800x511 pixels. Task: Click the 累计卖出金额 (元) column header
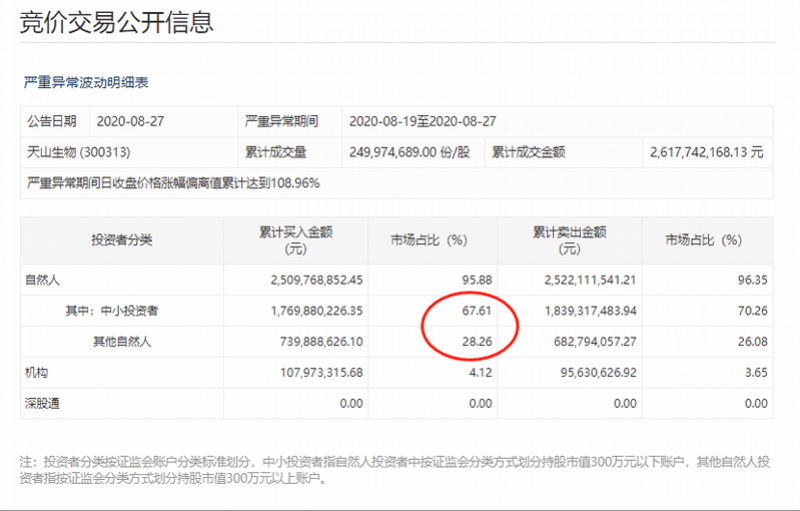570,240
